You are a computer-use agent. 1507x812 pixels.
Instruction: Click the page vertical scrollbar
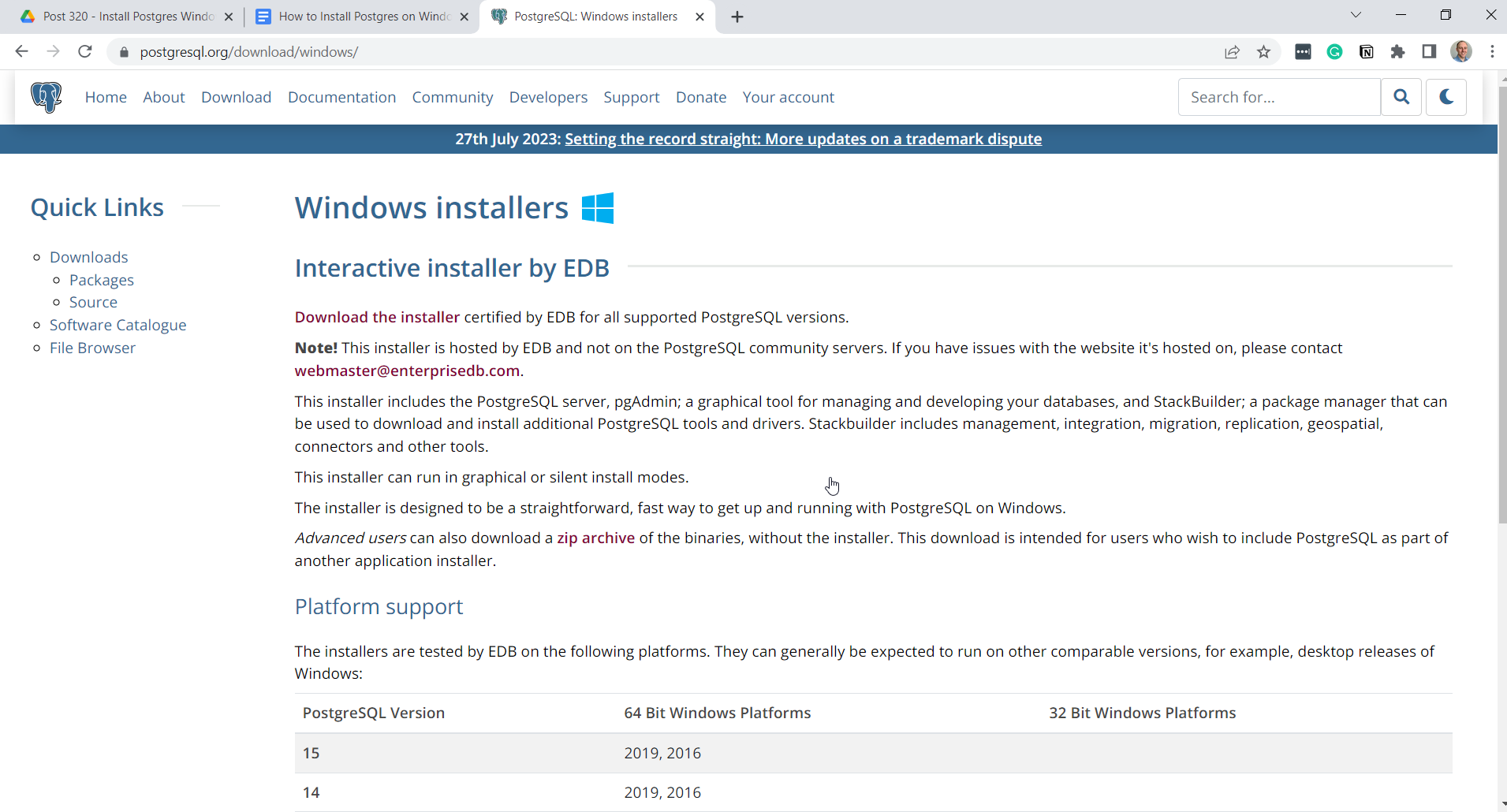coord(1501,315)
